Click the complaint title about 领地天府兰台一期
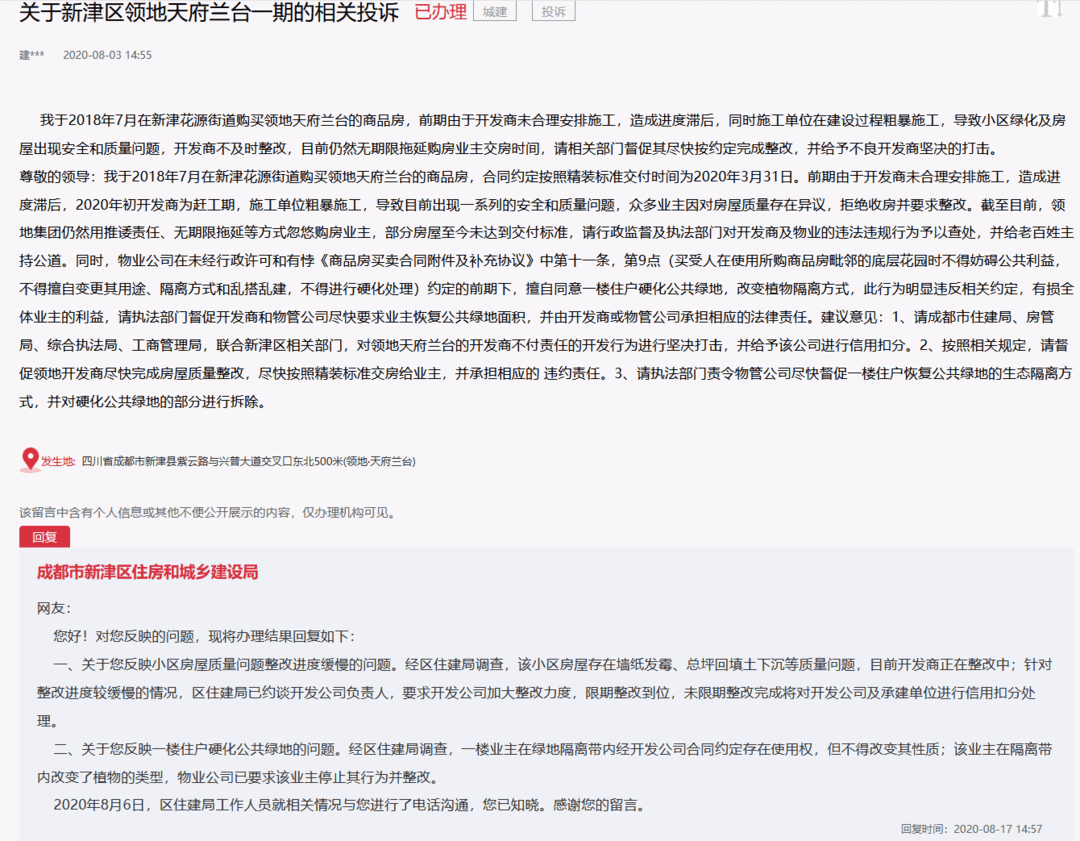The height and width of the screenshot is (841, 1080). click(209, 12)
